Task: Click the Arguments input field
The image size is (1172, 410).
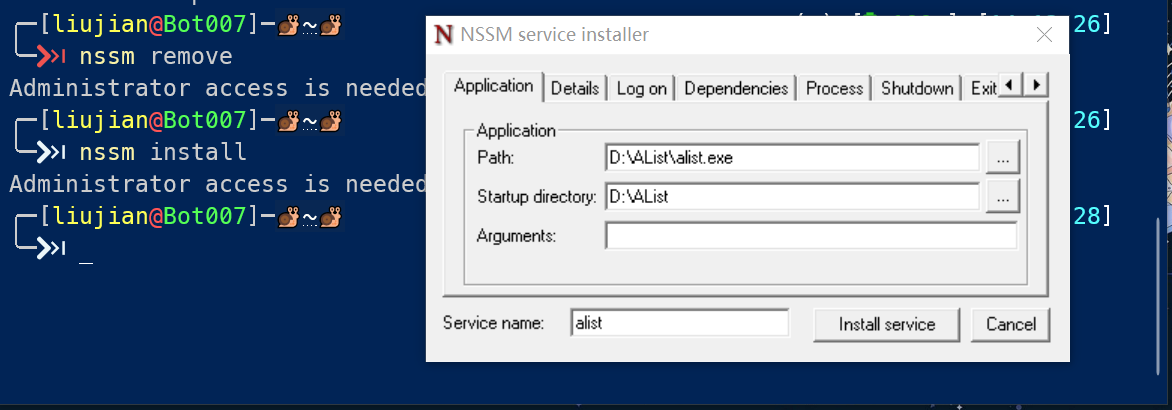Action: [x=811, y=236]
